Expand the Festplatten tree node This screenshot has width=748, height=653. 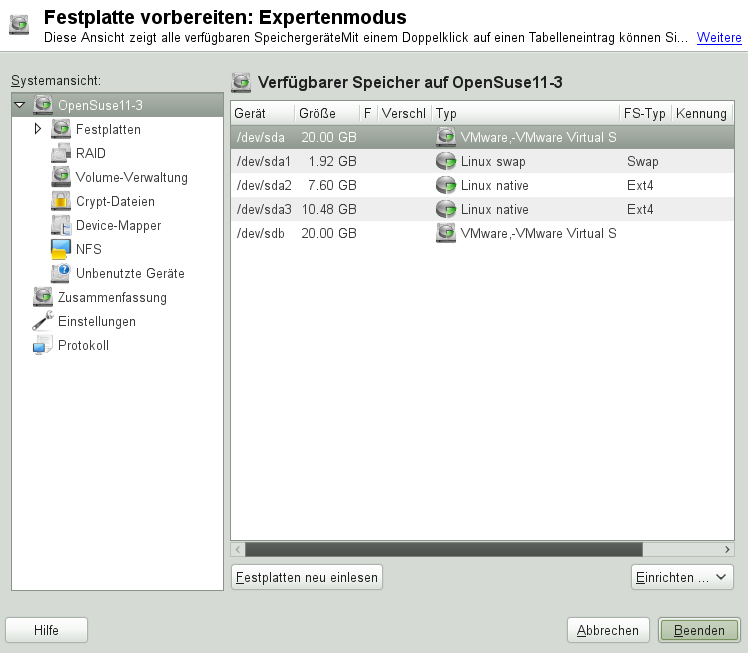tap(38, 129)
